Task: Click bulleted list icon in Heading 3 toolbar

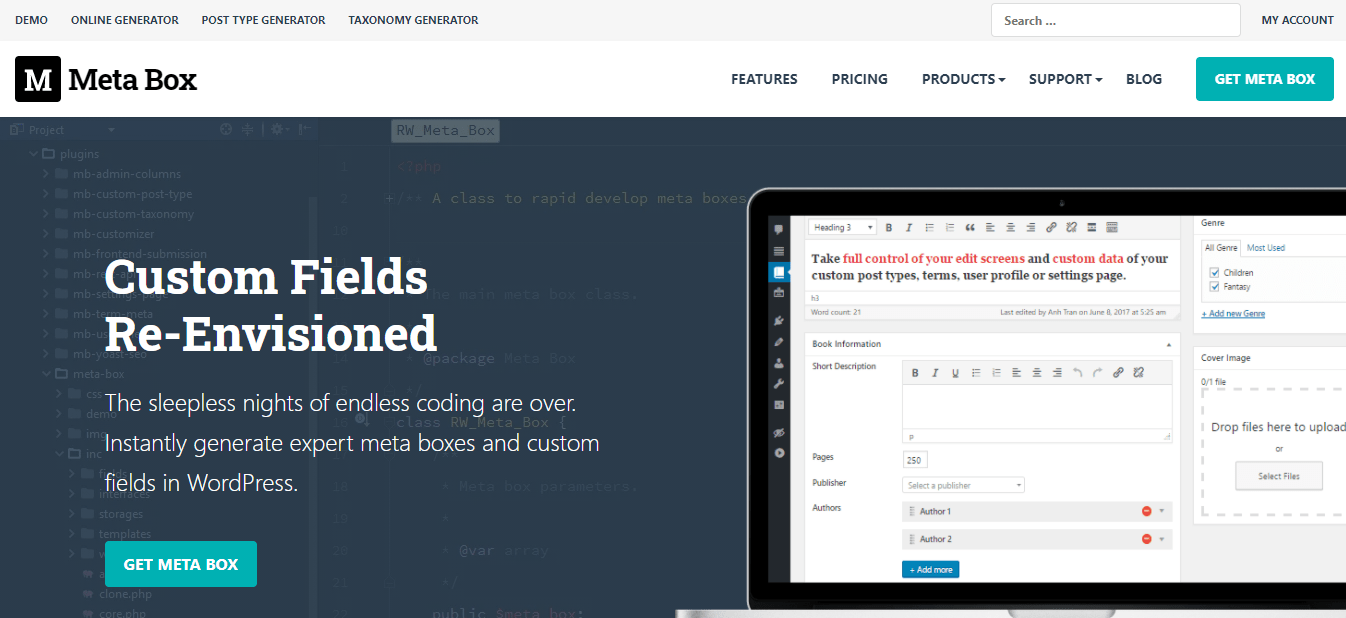Action: (929, 228)
